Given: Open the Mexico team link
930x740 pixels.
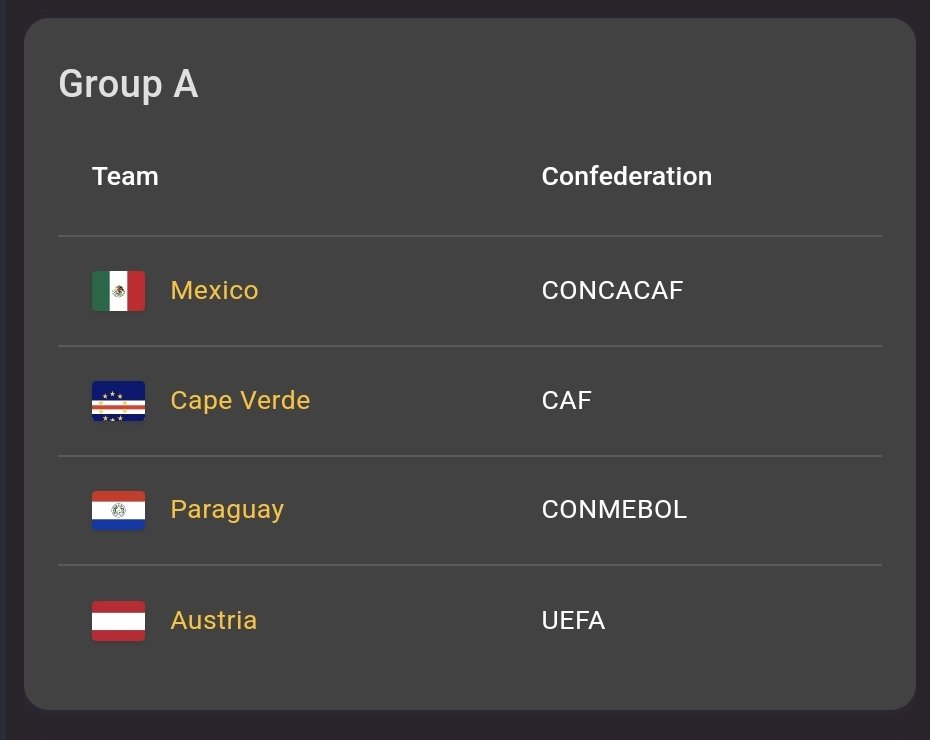Looking at the screenshot, I should [214, 291].
